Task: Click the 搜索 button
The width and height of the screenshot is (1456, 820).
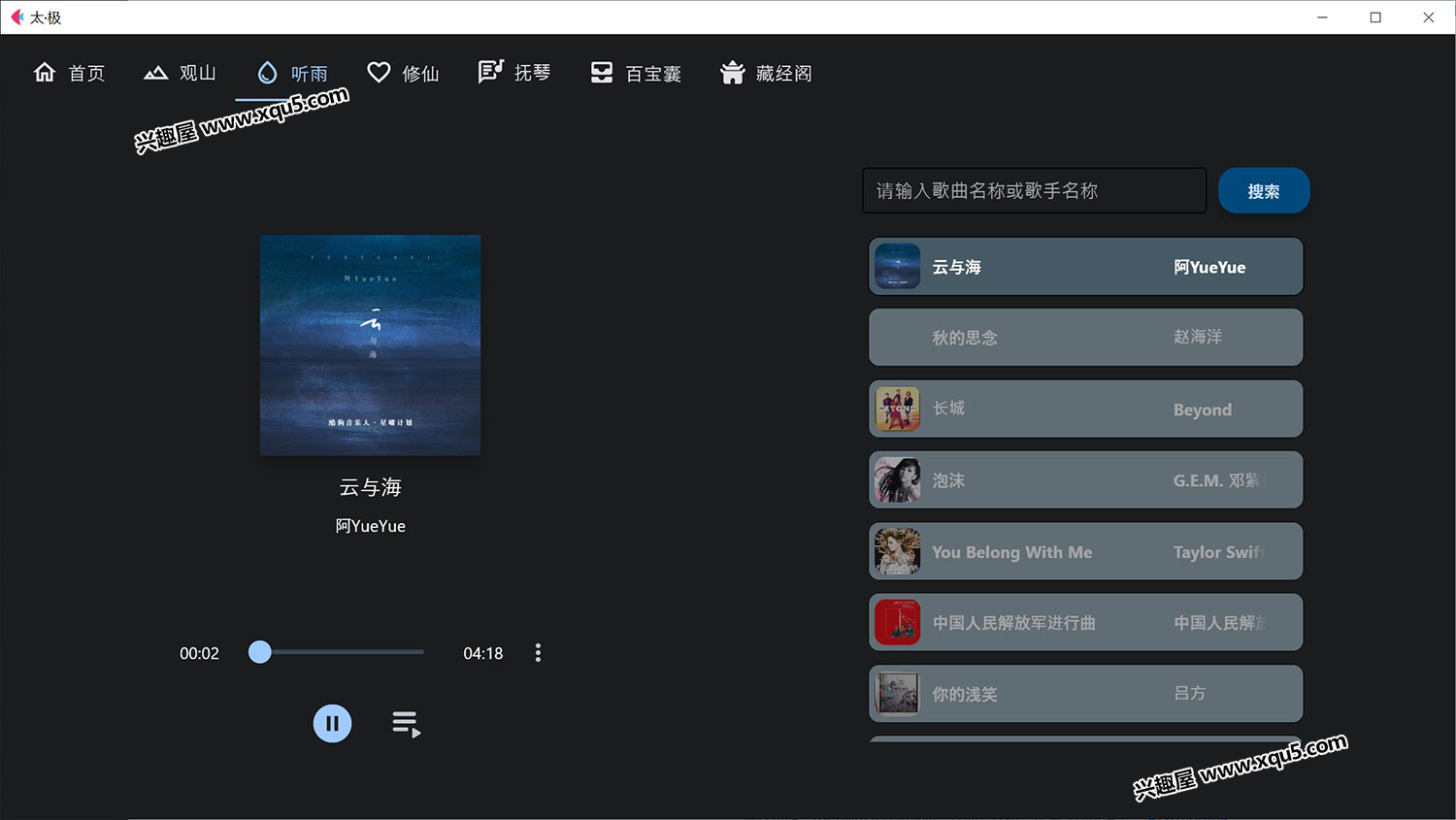Action: pyautogui.click(x=1264, y=190)
